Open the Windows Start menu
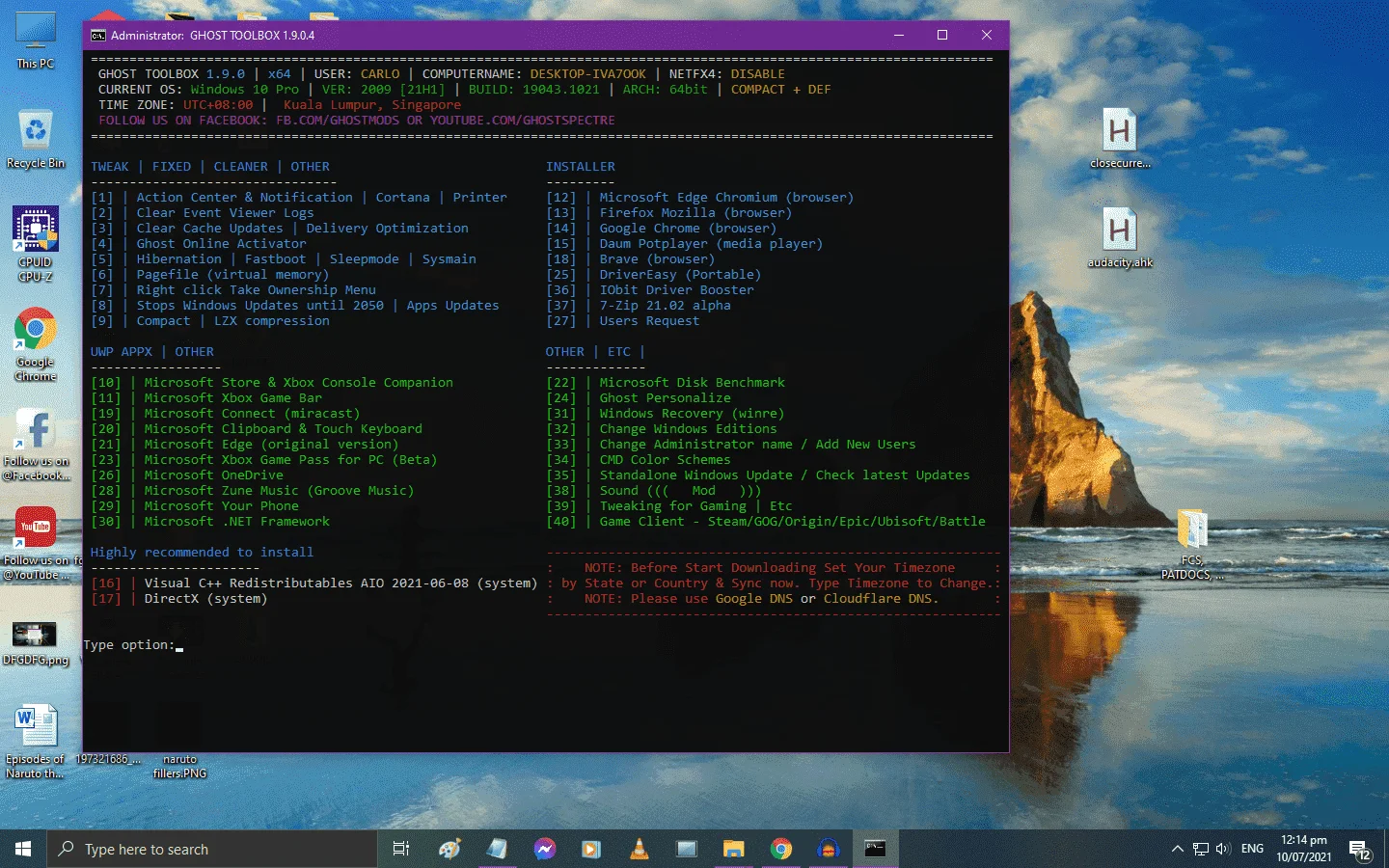This screenshot has height=868, width=1389. (23, 849)
